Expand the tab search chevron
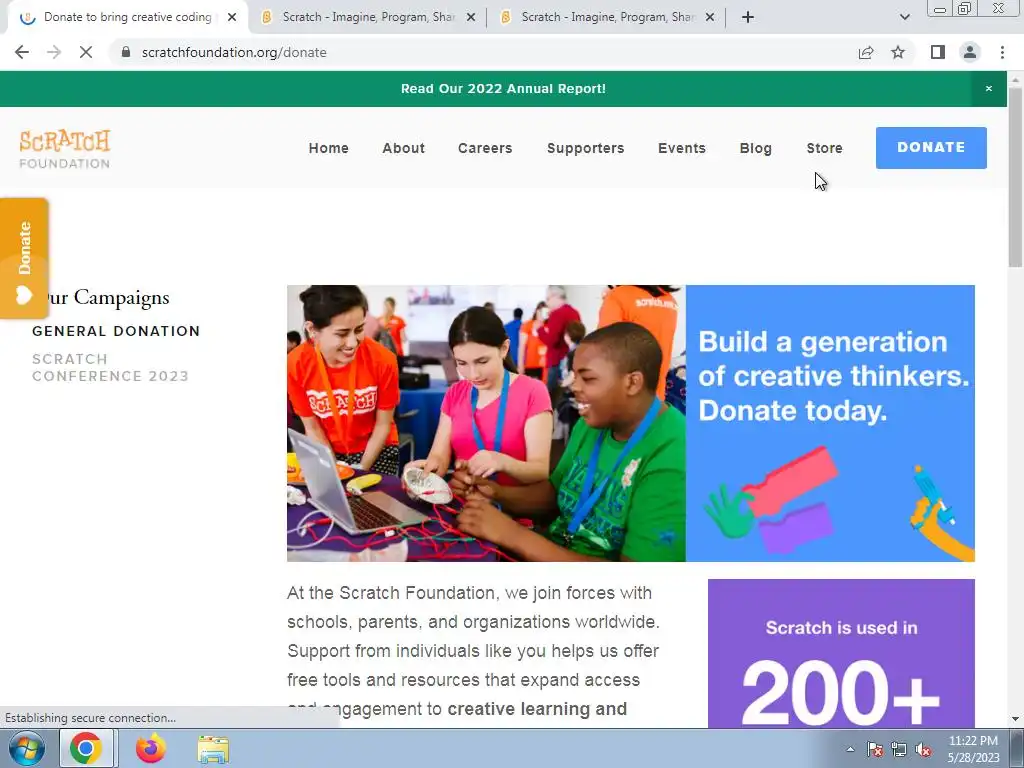The width and height of the screenshot is (1024, 768). [904, 18]
